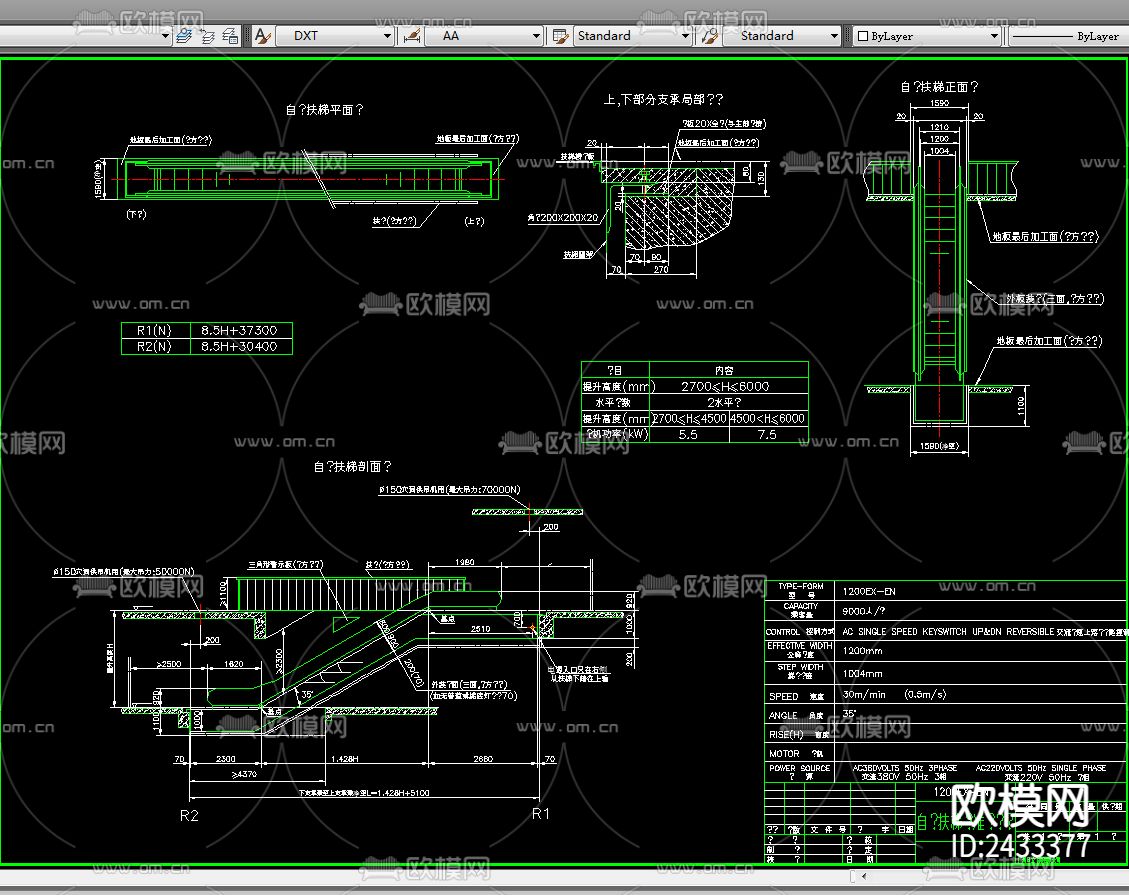The width and height of the screenshot is (1129, 895).
Task: Open the Standard multileader style dropdown
Action: pos(781,35)
